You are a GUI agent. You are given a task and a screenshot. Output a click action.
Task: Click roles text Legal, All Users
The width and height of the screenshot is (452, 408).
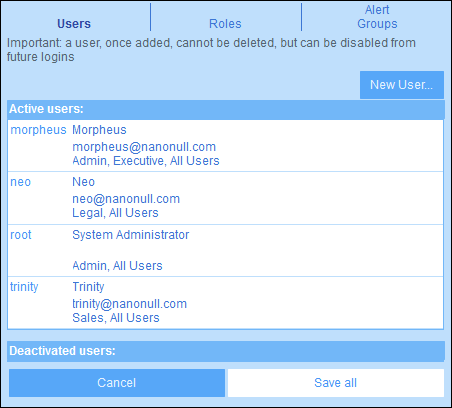(115, 213)
